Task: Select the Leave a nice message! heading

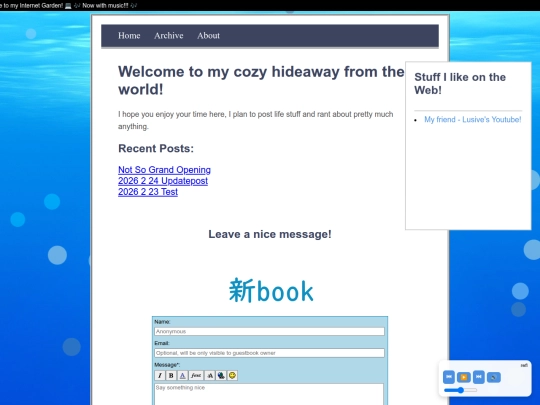Action: (x=270, y=234)
